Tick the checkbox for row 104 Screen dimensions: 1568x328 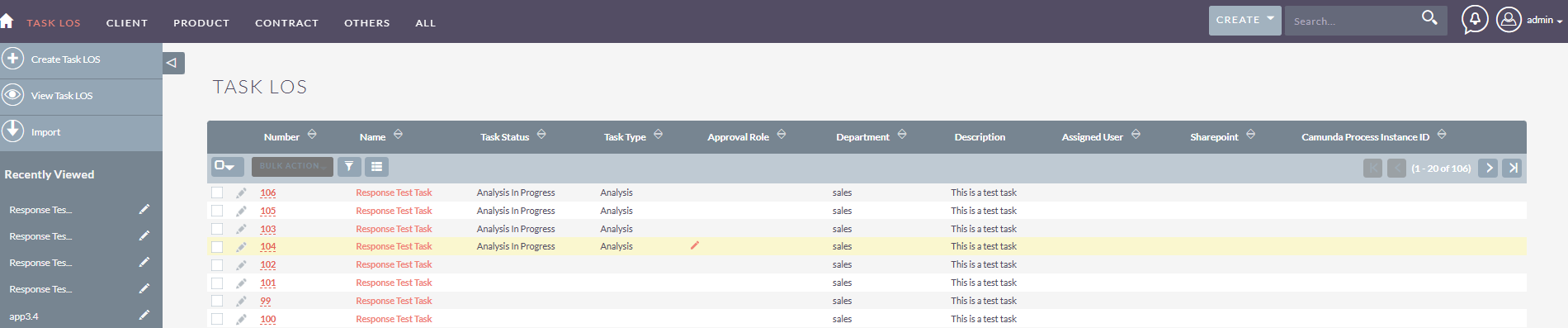(217, 246)
